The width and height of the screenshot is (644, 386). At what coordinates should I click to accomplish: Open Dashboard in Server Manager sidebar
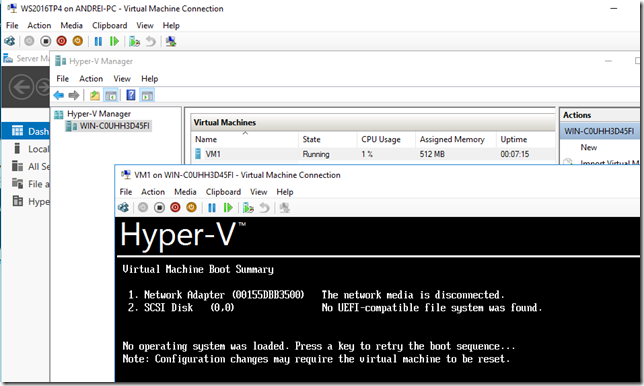[x=26, y=131]
